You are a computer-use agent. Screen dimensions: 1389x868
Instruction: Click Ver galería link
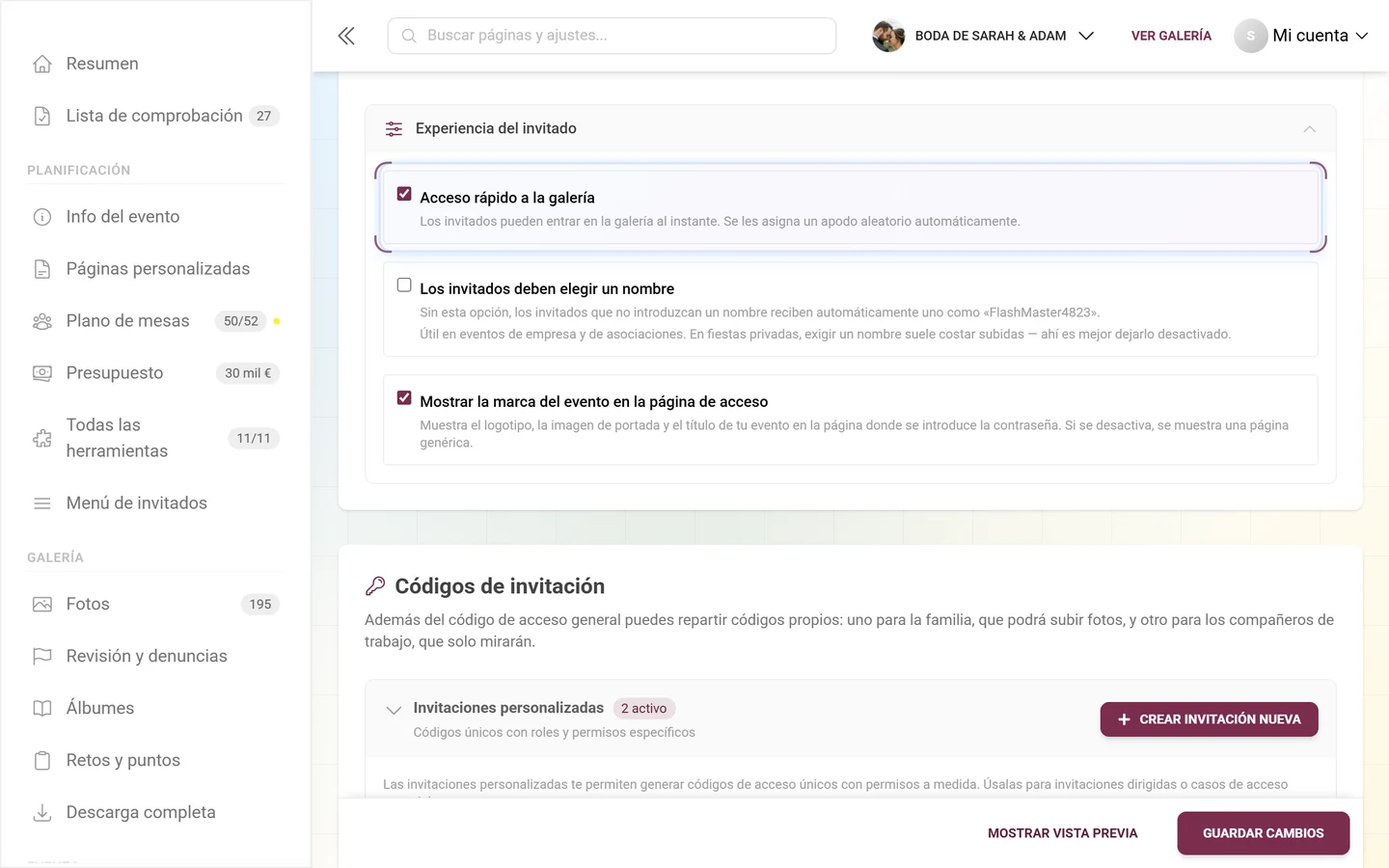[1171, 36]
